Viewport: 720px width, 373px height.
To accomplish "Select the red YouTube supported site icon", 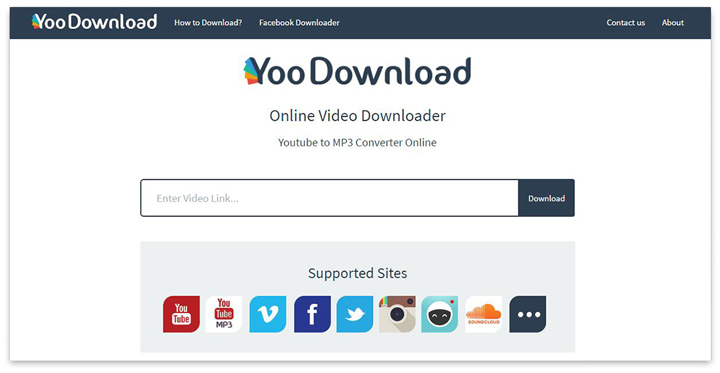I will (181, 314).
